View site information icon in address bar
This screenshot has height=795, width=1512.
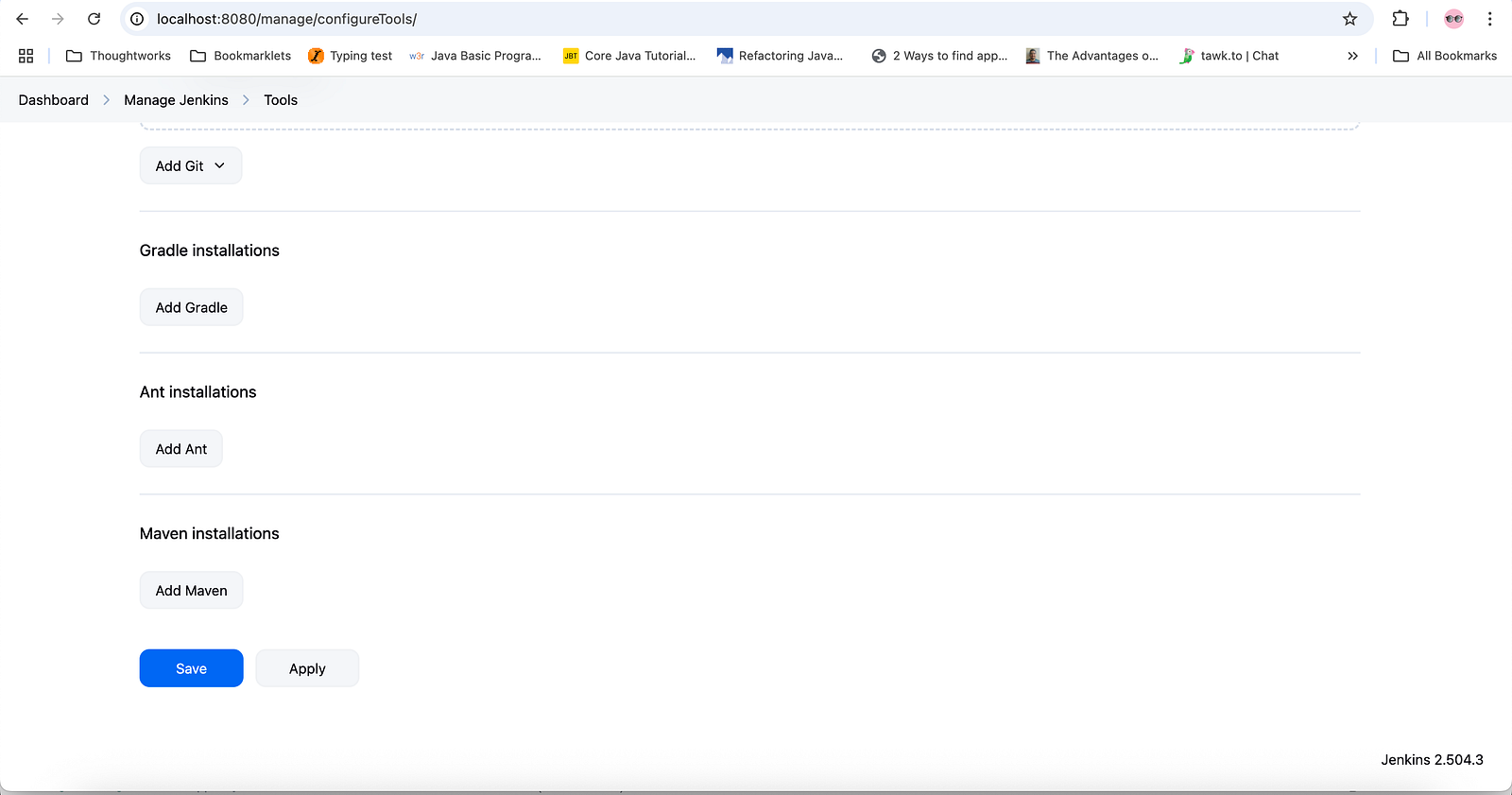(x=137, y=19)
